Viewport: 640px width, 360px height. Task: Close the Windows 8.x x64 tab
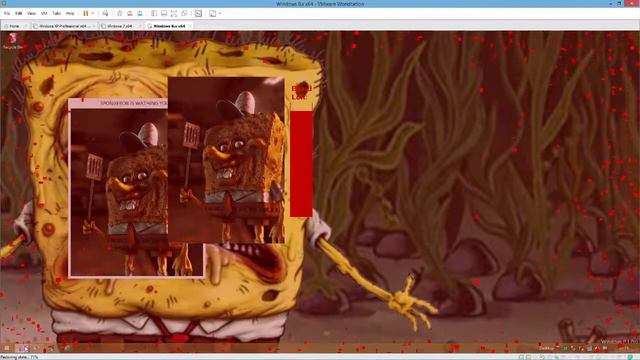tap(190, 26)
